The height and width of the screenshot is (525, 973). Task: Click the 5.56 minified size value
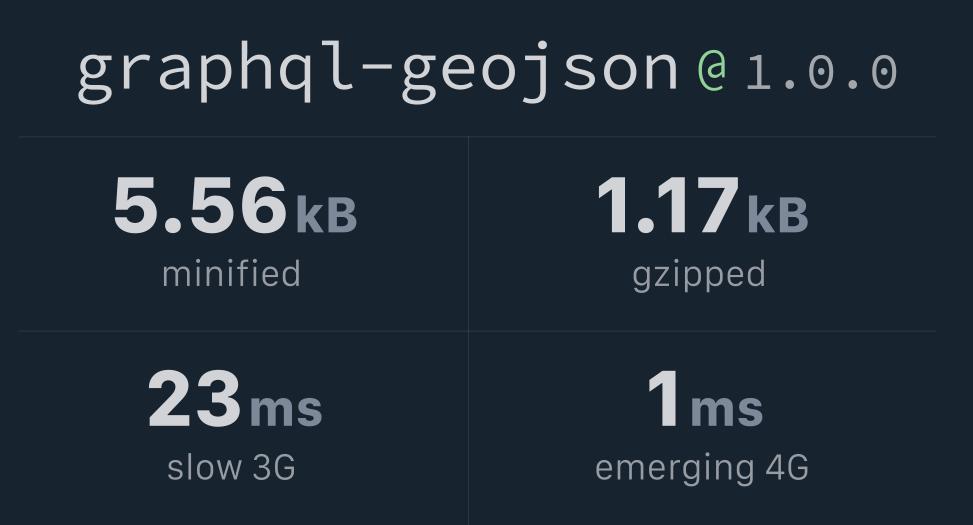[200, 205]
